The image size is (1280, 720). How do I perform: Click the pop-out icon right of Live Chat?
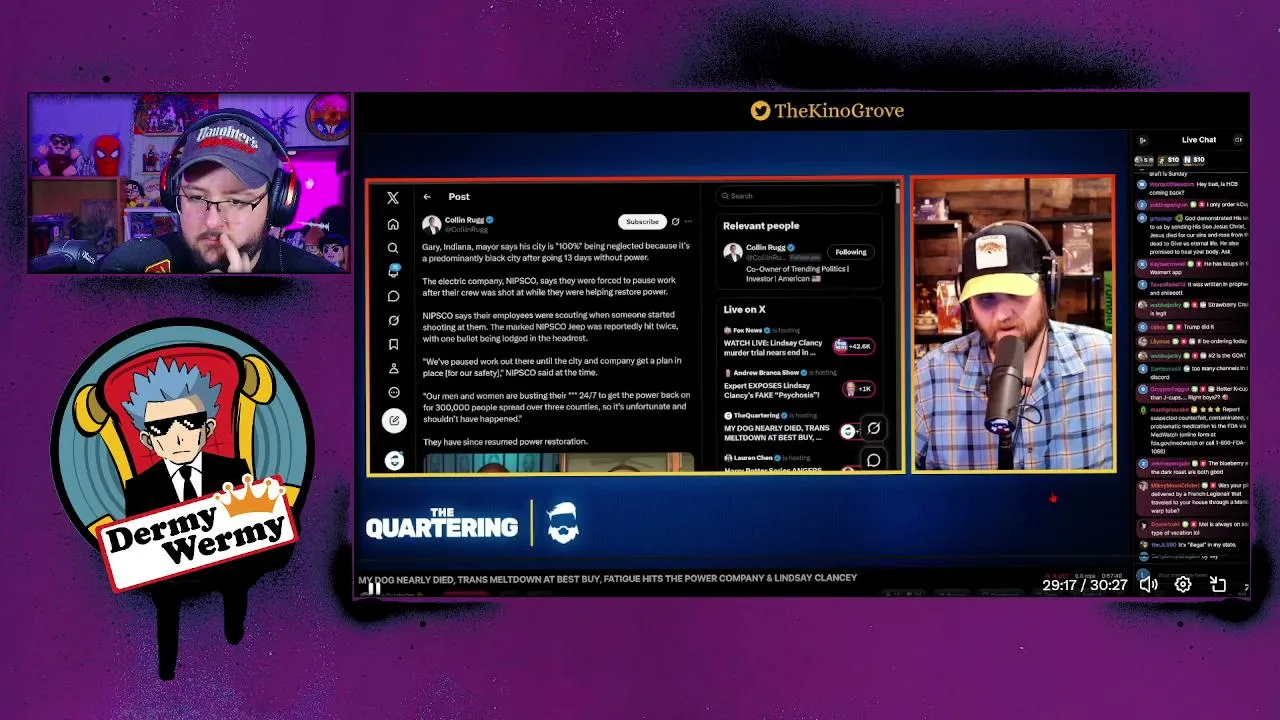1238,140
